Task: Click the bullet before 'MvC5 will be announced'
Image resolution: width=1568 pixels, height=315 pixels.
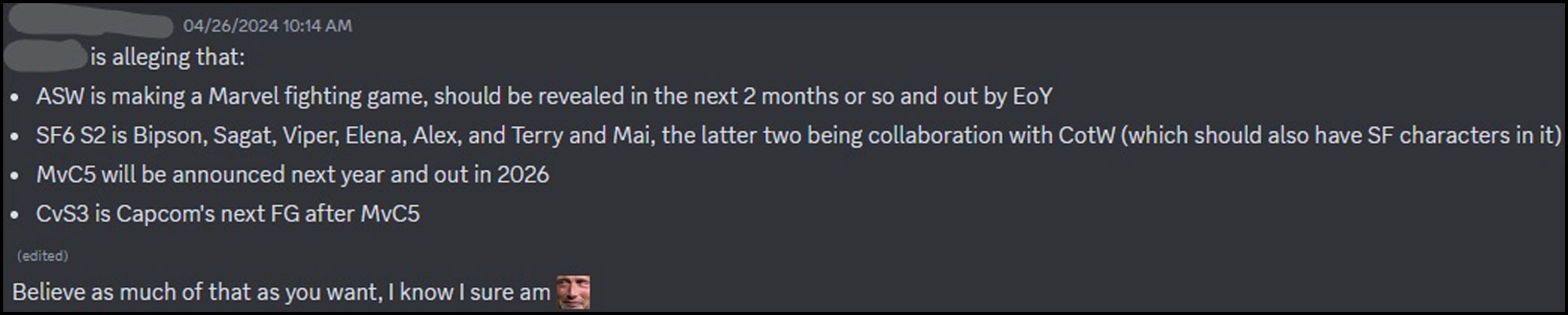Action: pyautogui.click(x=14, y=176)
